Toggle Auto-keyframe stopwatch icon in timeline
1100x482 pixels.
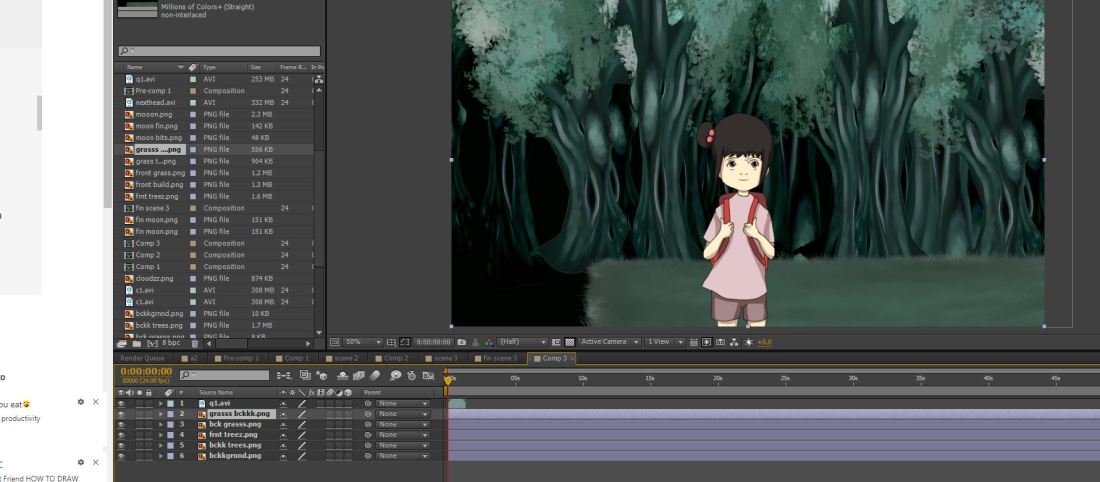point(412,375)
